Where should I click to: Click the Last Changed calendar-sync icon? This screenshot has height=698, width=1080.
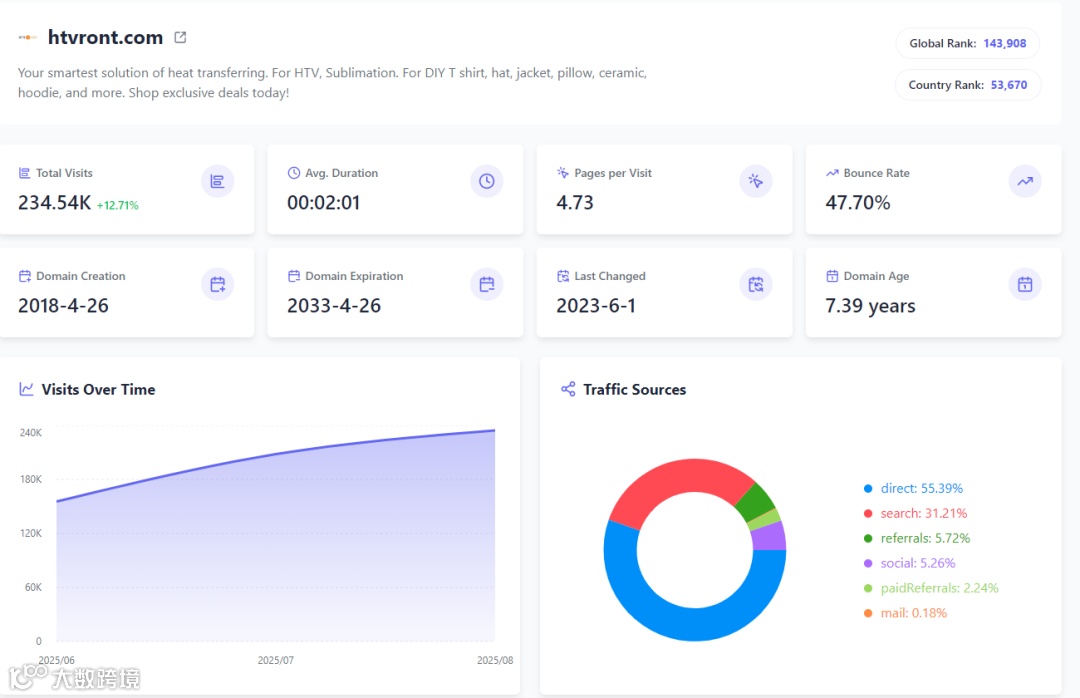(x=756, y=284)
